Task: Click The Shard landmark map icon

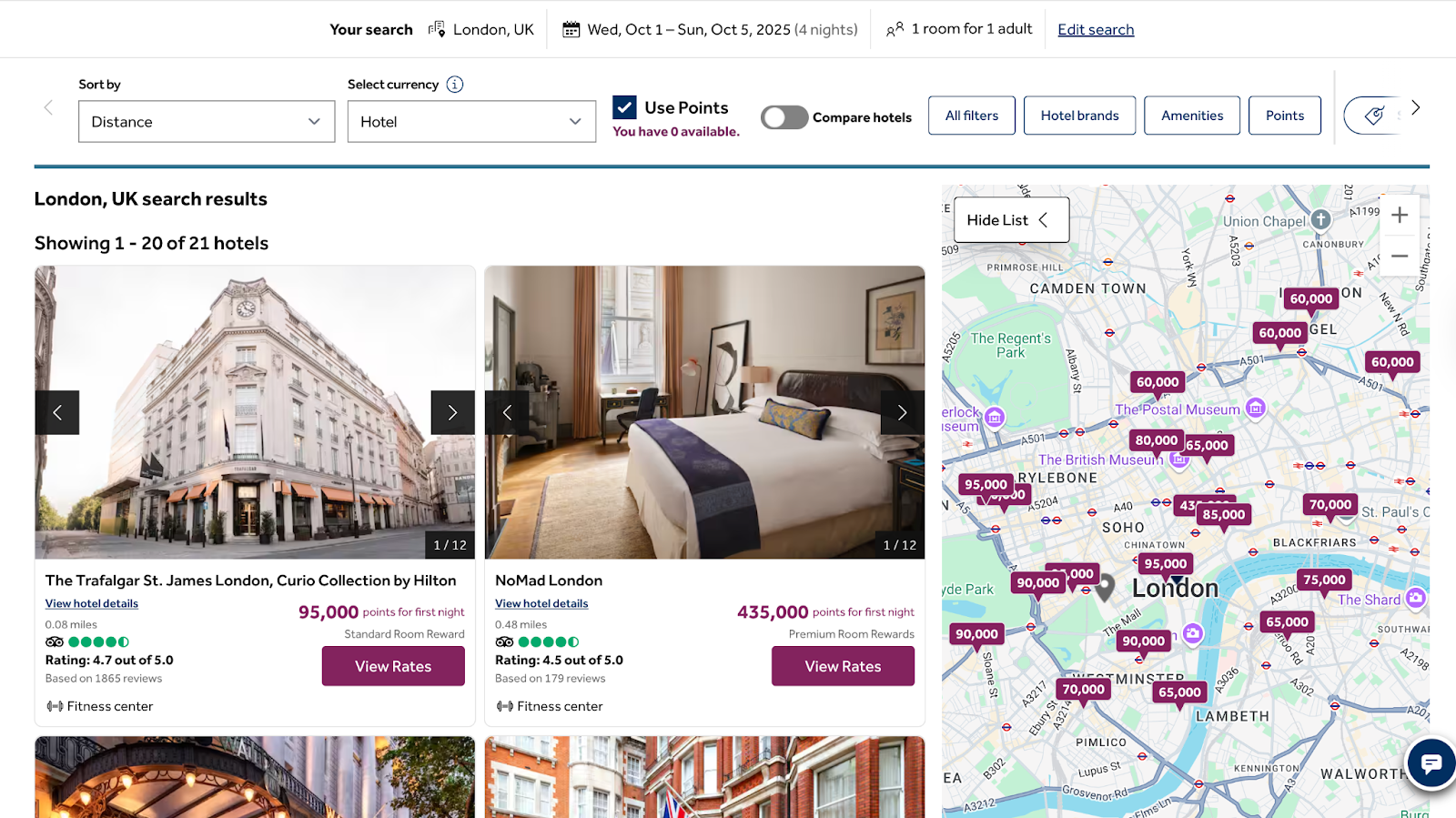Action: (1415, 598)
